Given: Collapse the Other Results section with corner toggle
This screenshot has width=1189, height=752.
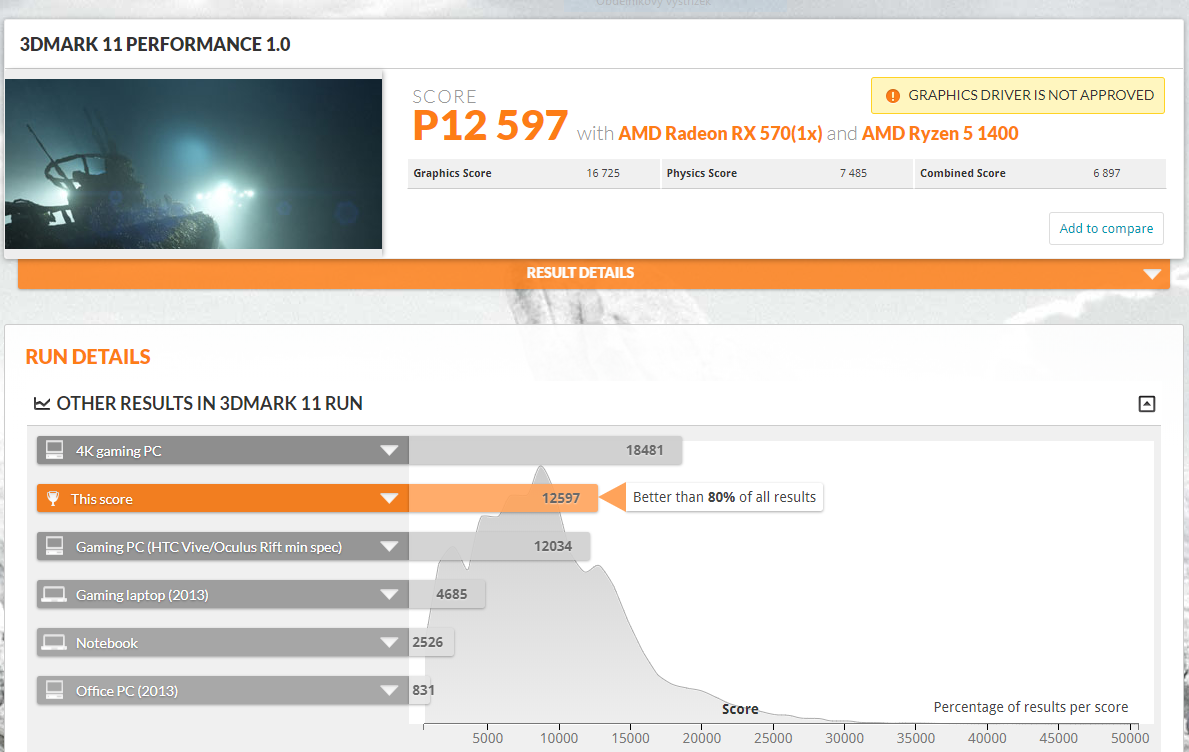Looking at the screenshot, I should coord(1147,404).
